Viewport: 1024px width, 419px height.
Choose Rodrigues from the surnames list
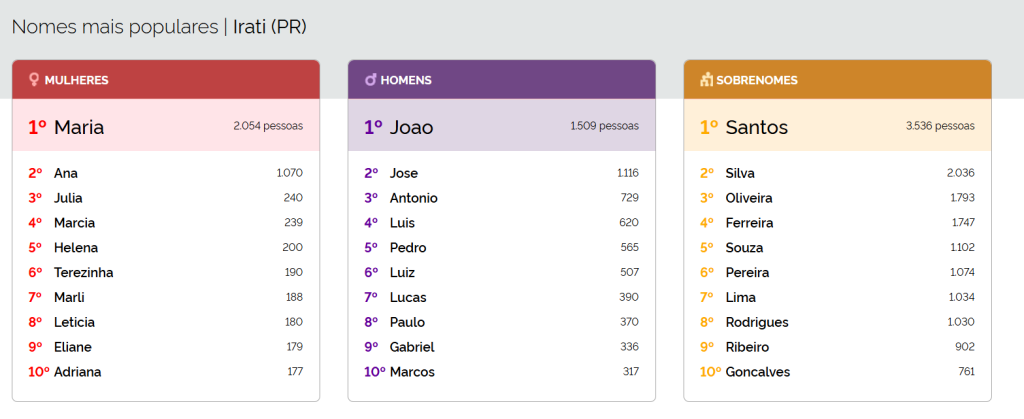[x=757, y=322]
